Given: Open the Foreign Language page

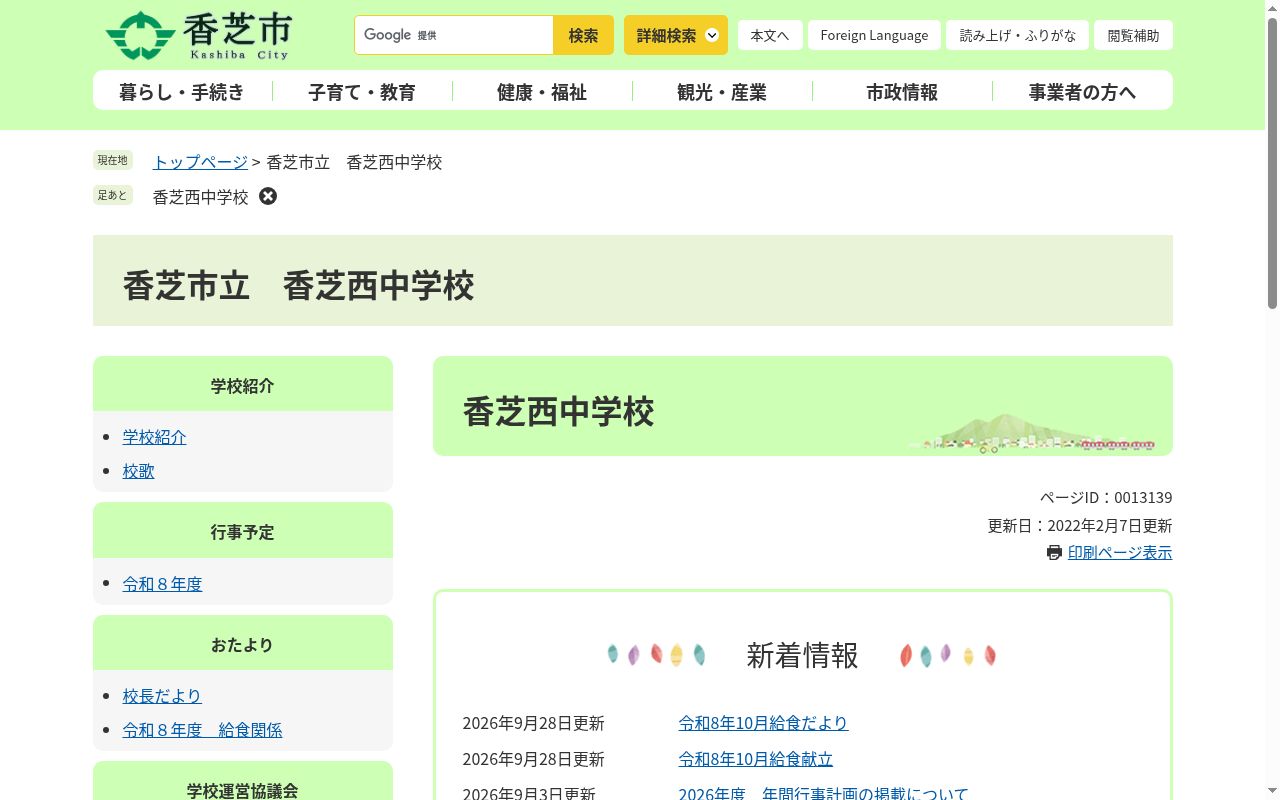Looking at the screenshot, I should tap(874, 35).
